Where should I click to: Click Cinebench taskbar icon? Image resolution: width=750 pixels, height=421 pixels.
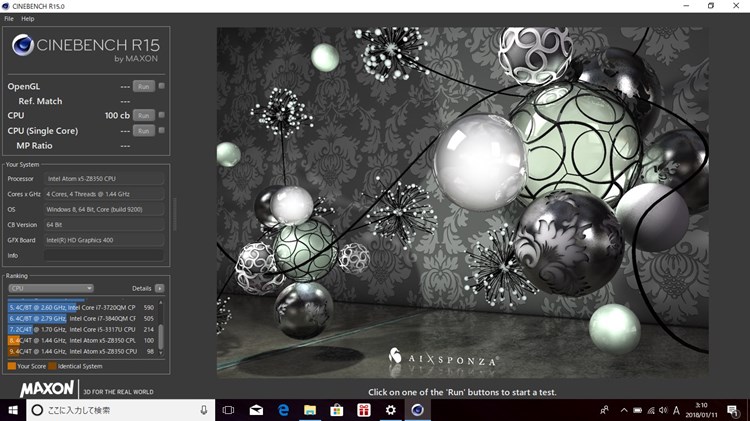coord(418,410)
